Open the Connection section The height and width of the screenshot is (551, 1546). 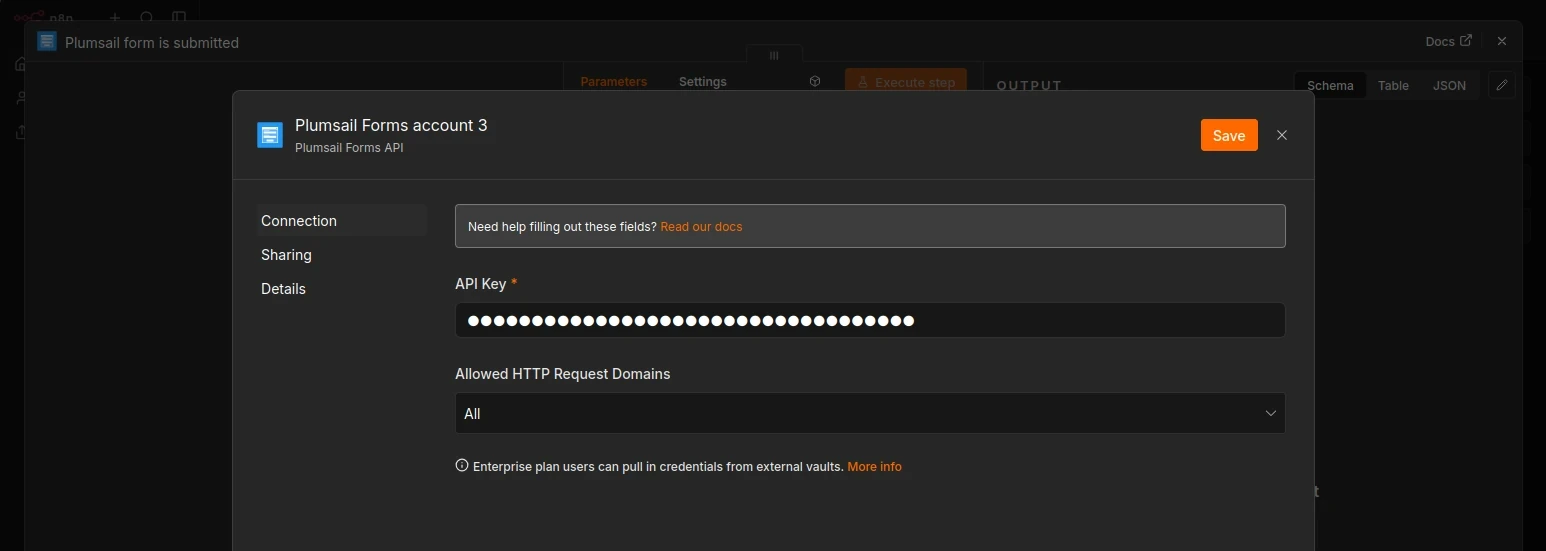coord(342,221)
